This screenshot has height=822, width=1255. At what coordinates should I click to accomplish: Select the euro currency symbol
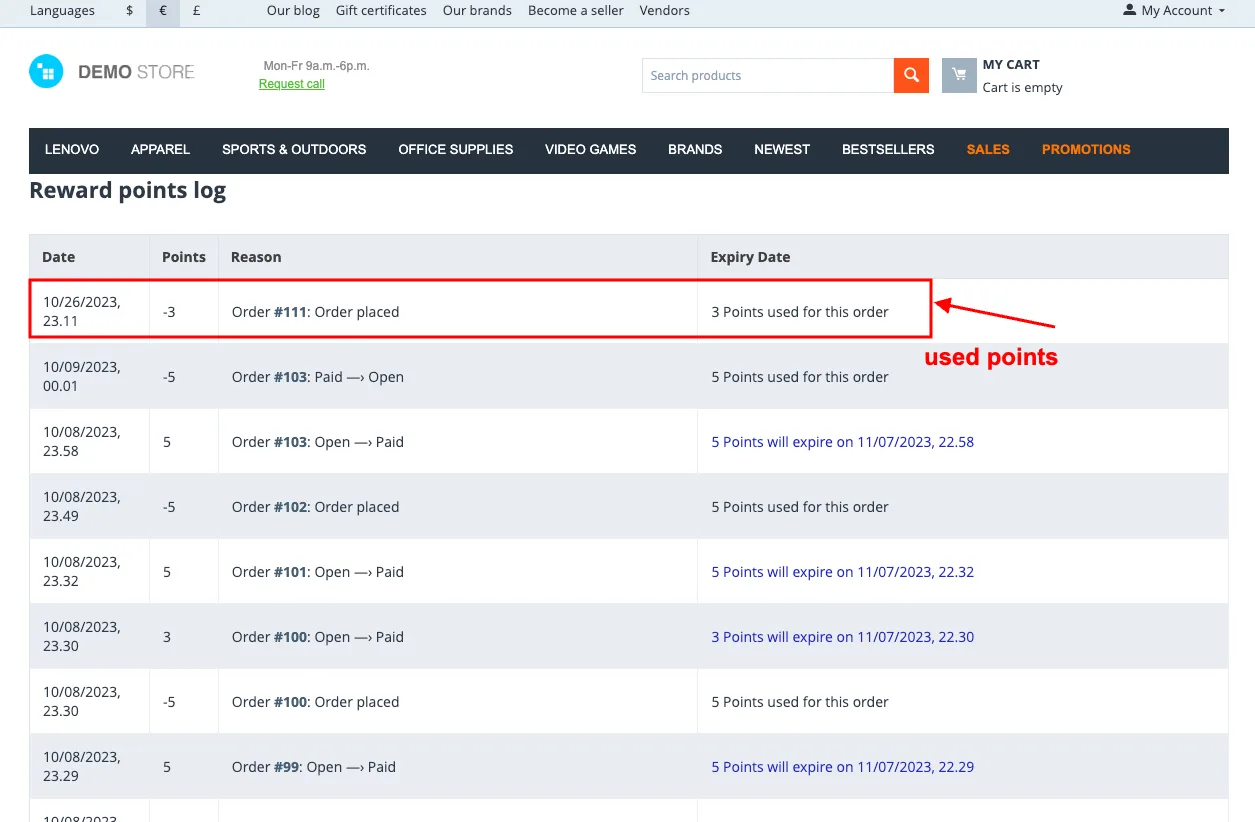coord(163,11)
